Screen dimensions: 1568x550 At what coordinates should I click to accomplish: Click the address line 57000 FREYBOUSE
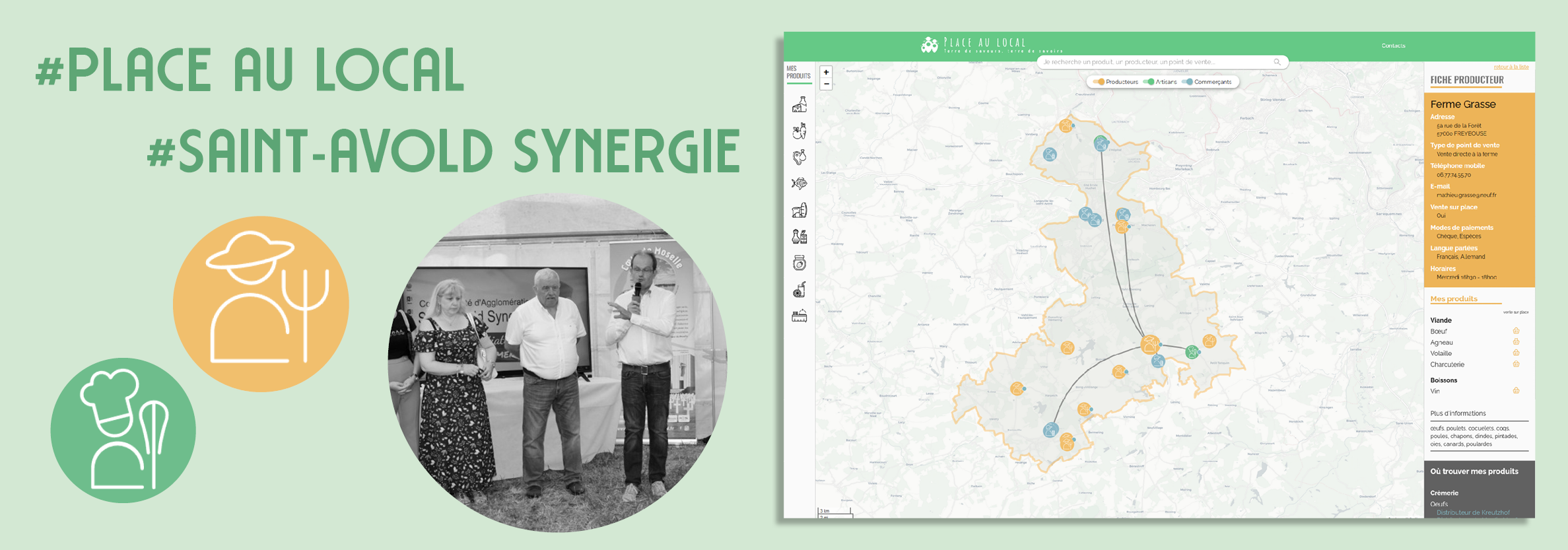coord(1462,133)
